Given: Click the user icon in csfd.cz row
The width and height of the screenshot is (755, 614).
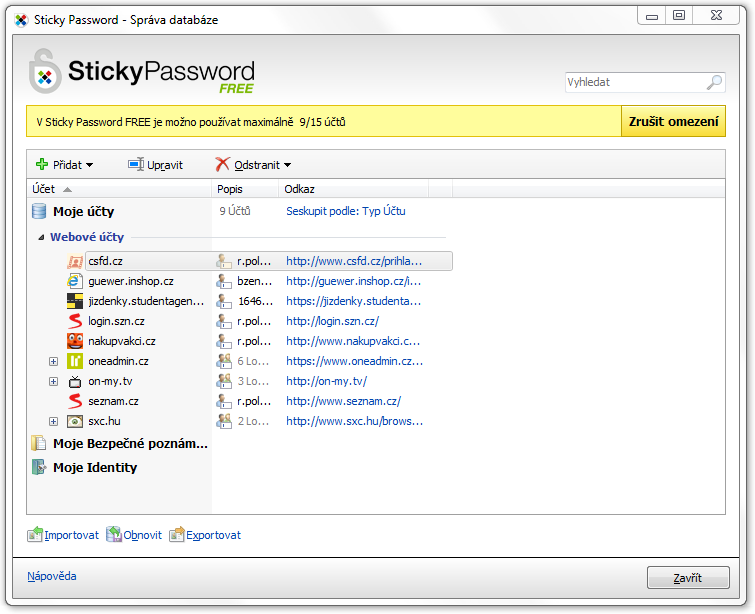Looking at the screenshot, I should tap(224, 261).
